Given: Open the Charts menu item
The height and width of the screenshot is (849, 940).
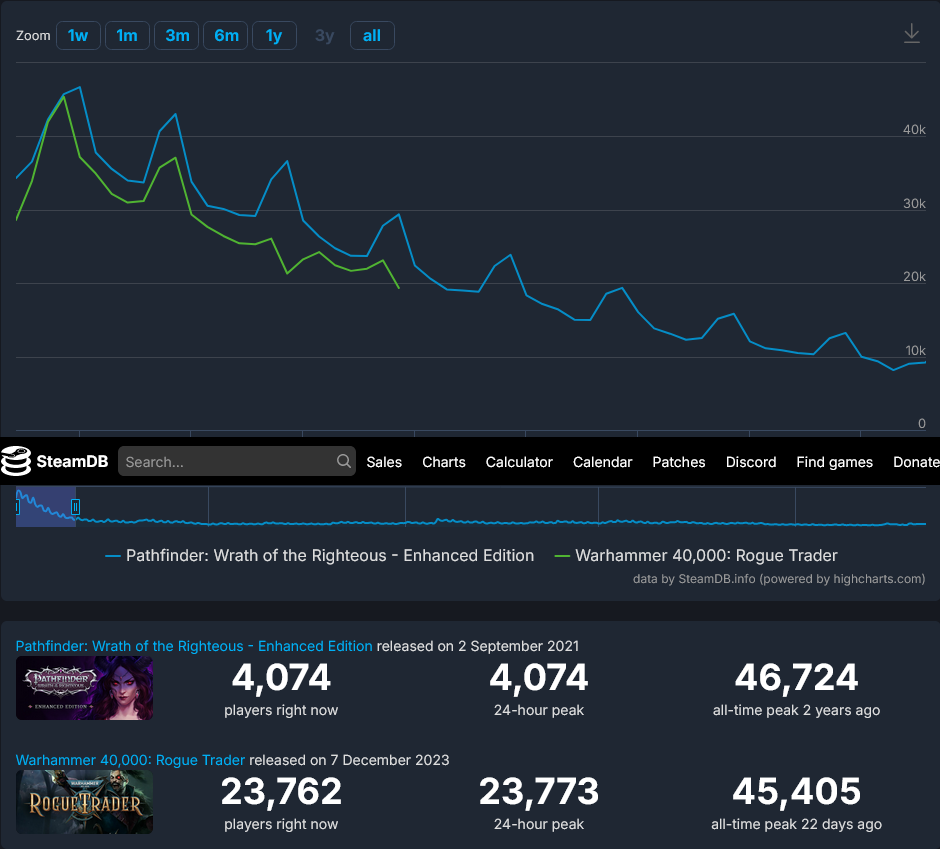Looking at the screenshot, I should (x=444, y=462).
